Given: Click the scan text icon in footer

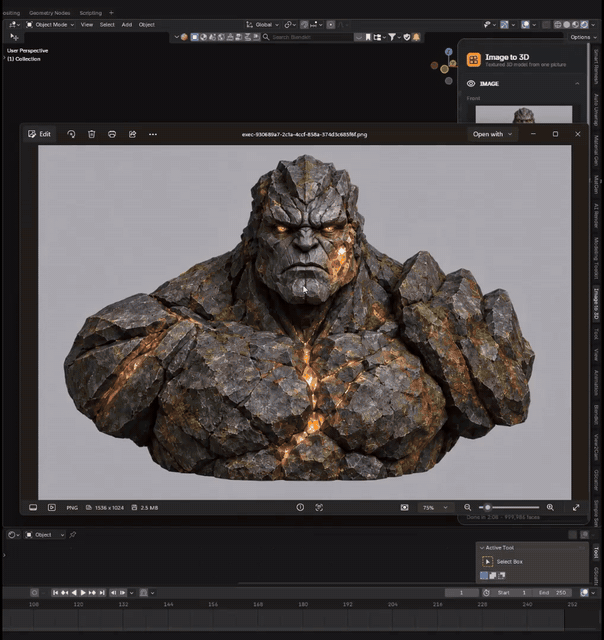Looking at the screenshot, I should point(319,507).
